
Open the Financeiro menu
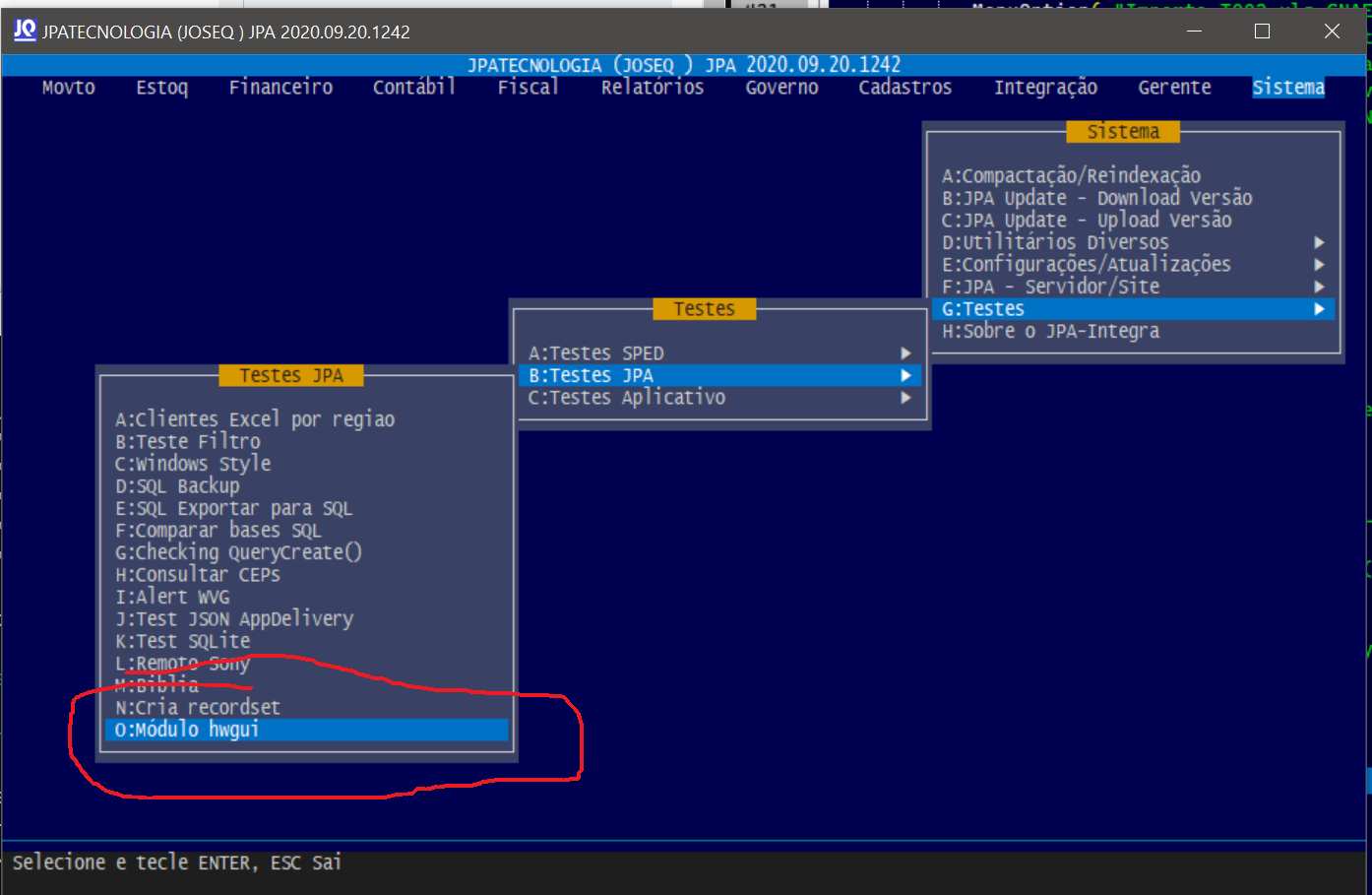[281, 88]
